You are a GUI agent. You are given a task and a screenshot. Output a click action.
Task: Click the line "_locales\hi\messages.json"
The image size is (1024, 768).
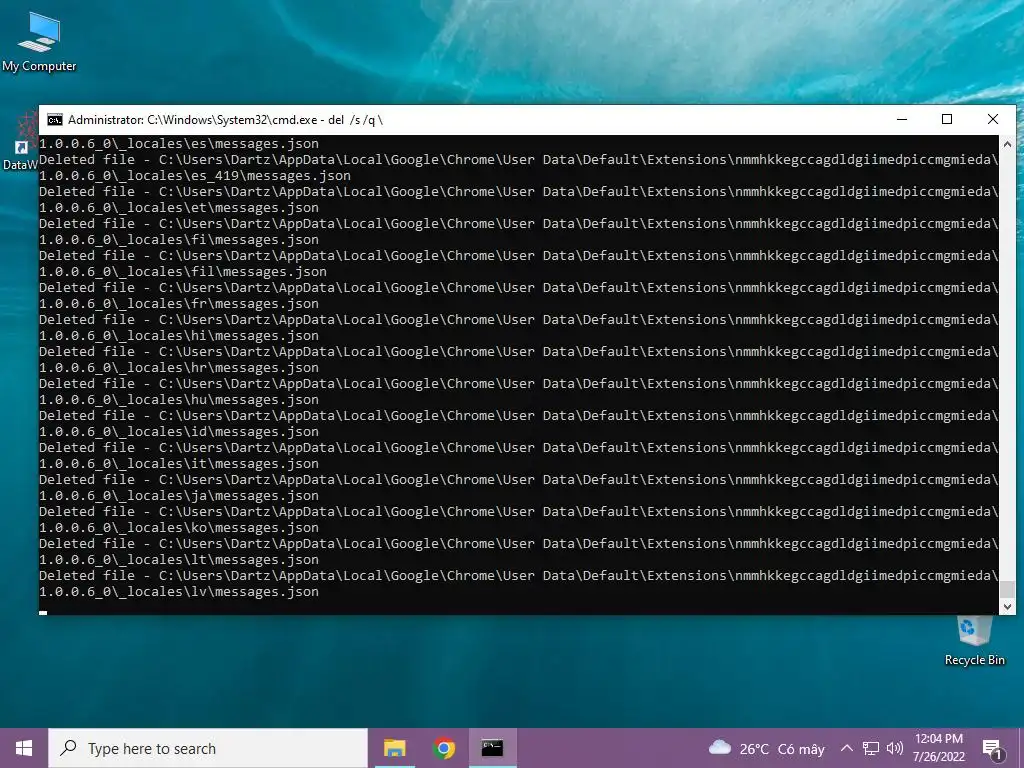point(179,336)
